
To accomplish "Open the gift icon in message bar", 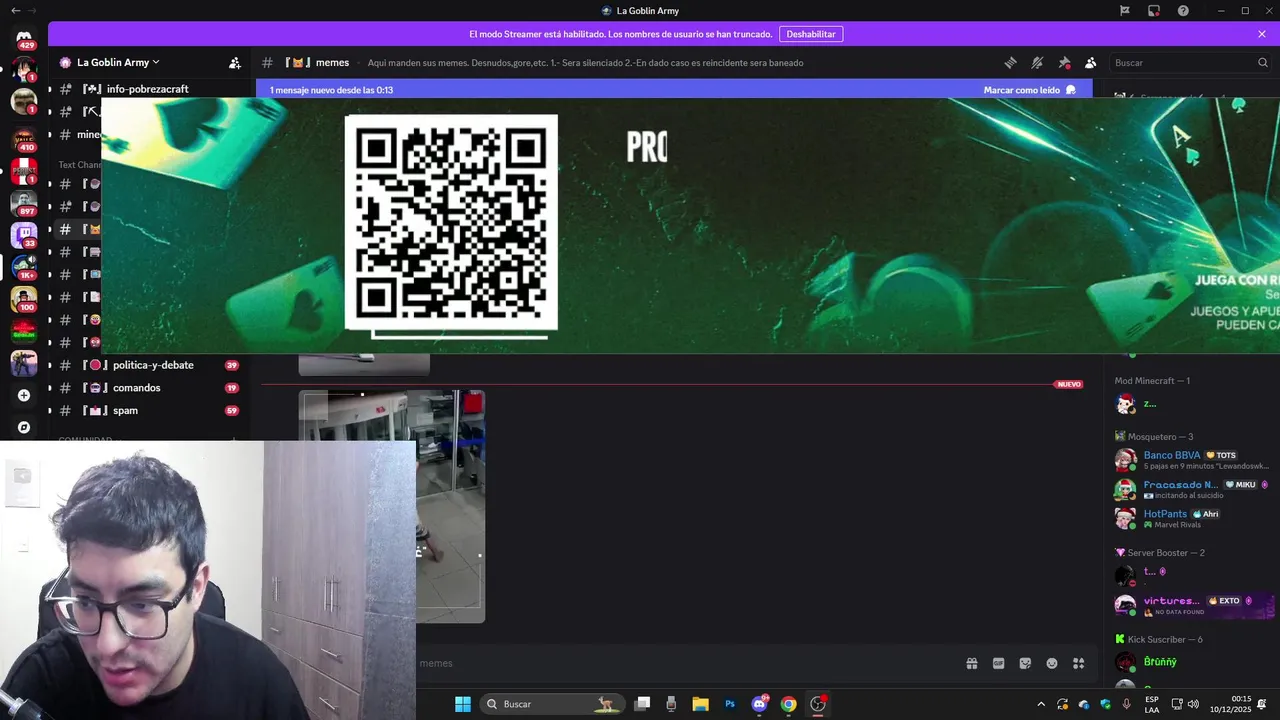I will [x=971, y=663].
